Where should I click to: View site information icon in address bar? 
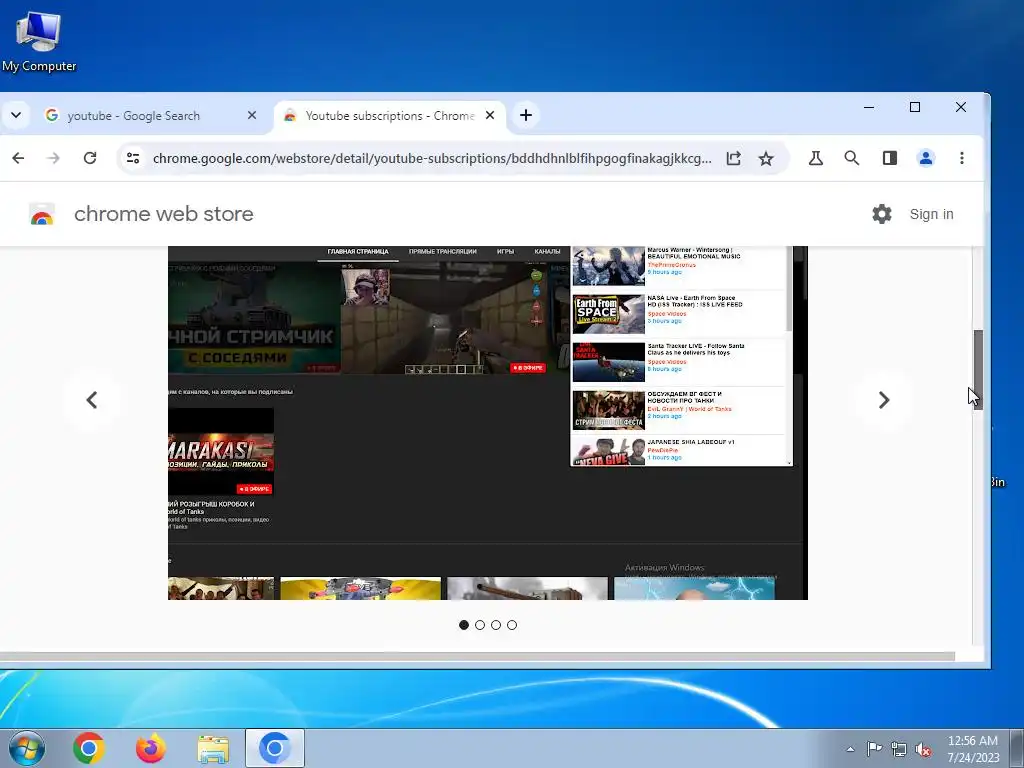tap(133, 158)
